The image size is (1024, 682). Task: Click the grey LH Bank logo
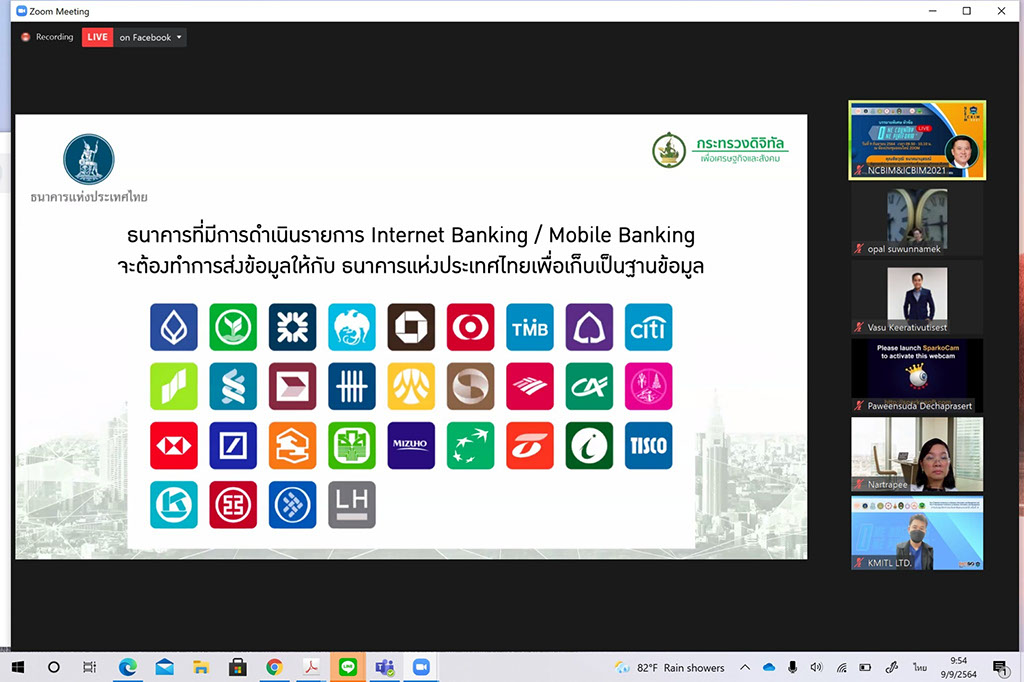[352, 505]
